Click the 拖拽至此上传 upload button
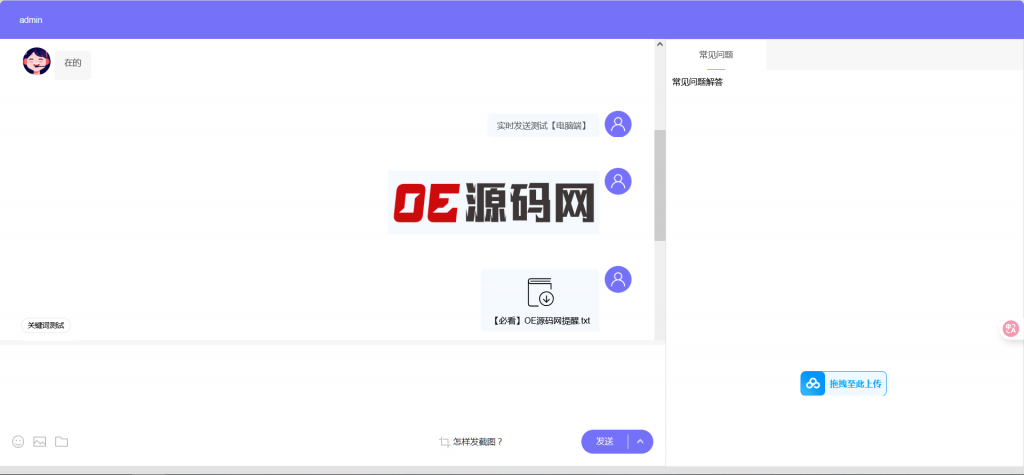The height and width of the screenshot is (475, 1024). [x=844, y=384]
